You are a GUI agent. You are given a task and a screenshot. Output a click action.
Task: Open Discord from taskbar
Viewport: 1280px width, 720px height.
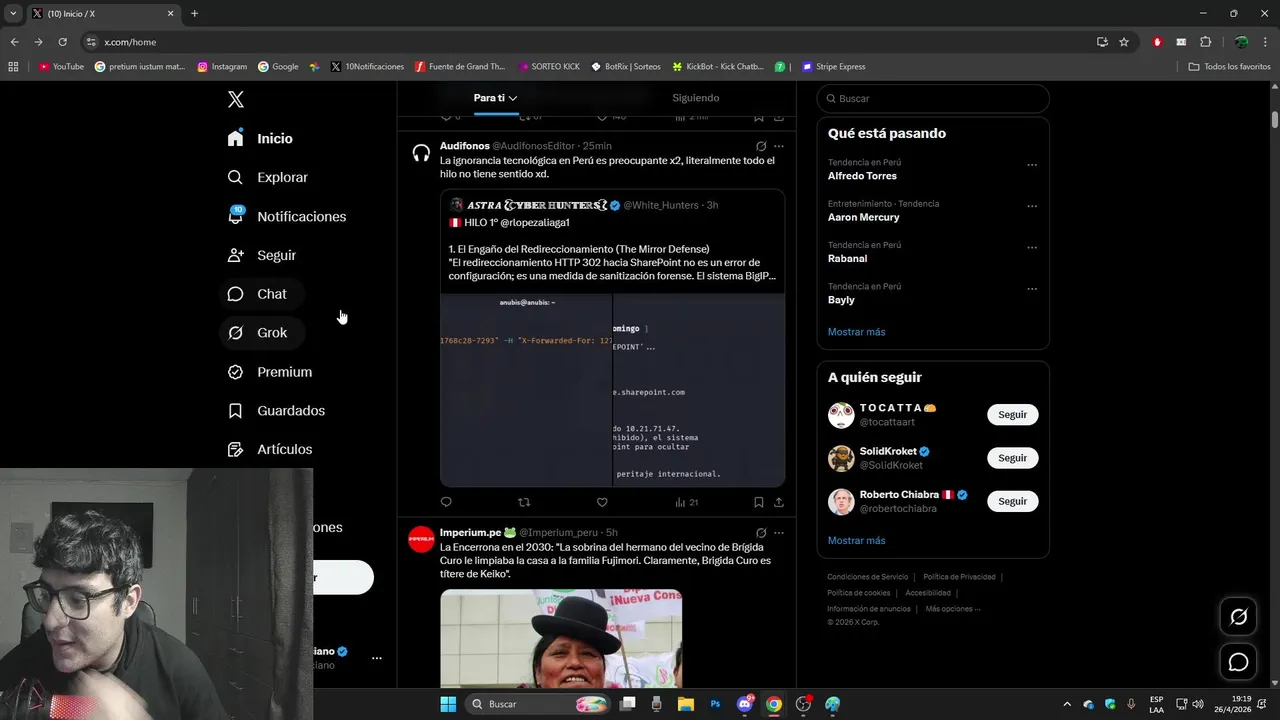coord(745,704)
